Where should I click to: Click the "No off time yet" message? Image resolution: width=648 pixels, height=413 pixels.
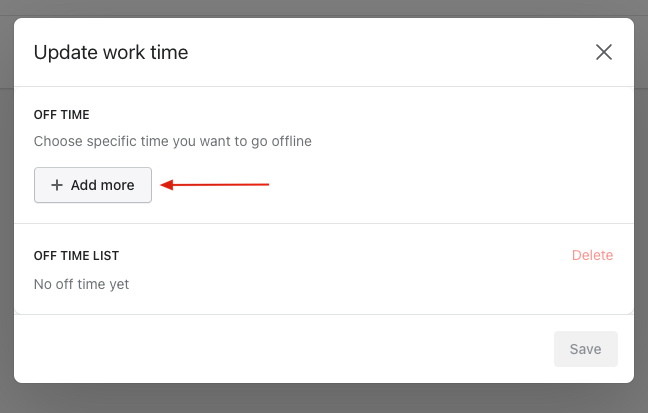coord(81,284)
